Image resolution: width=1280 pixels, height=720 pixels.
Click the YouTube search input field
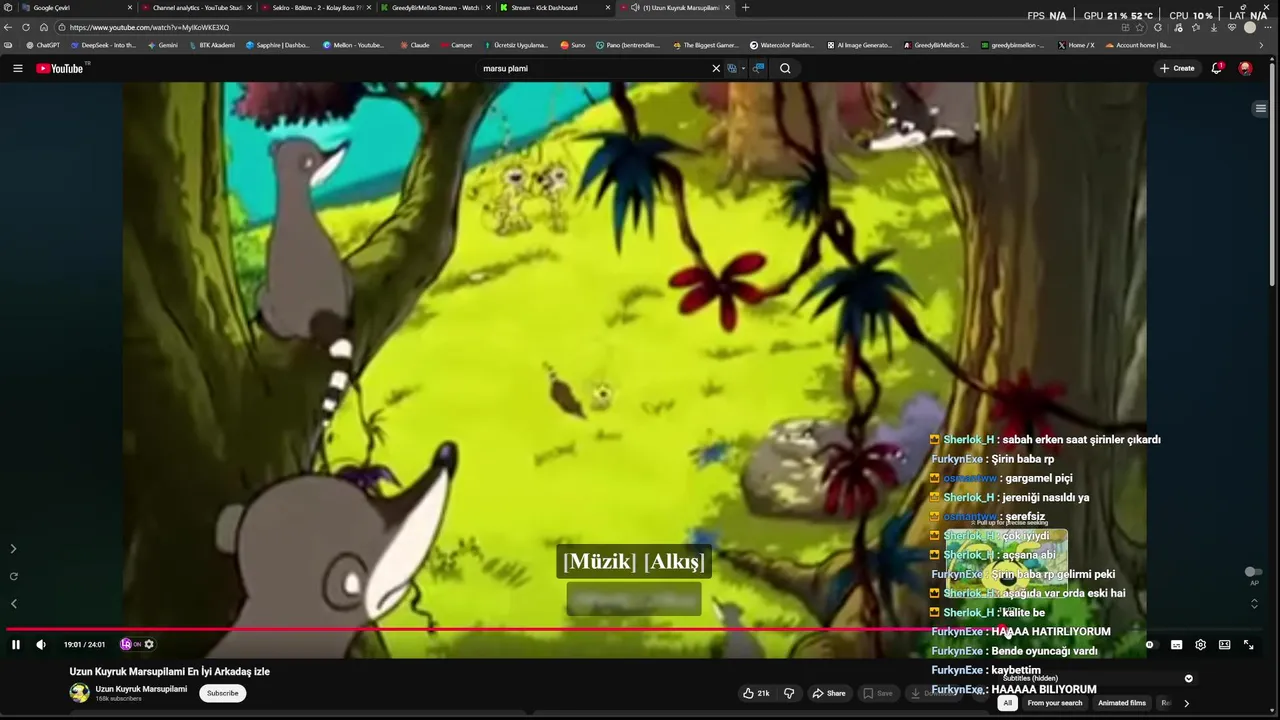click(590, 68)
